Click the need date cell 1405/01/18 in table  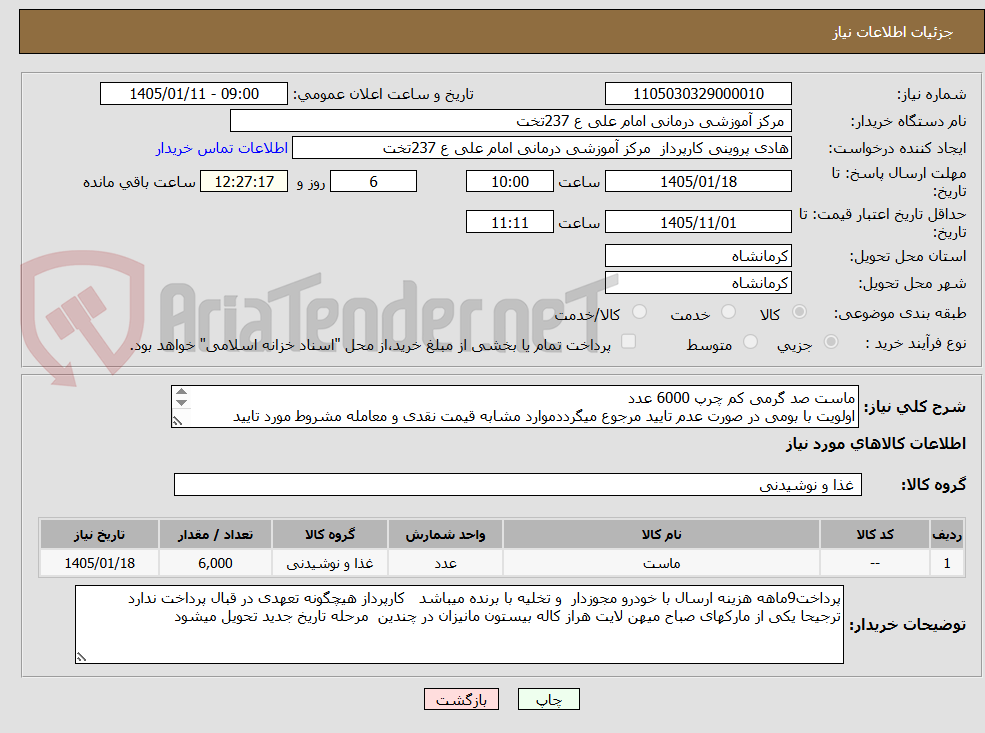[x=99, y=563]
